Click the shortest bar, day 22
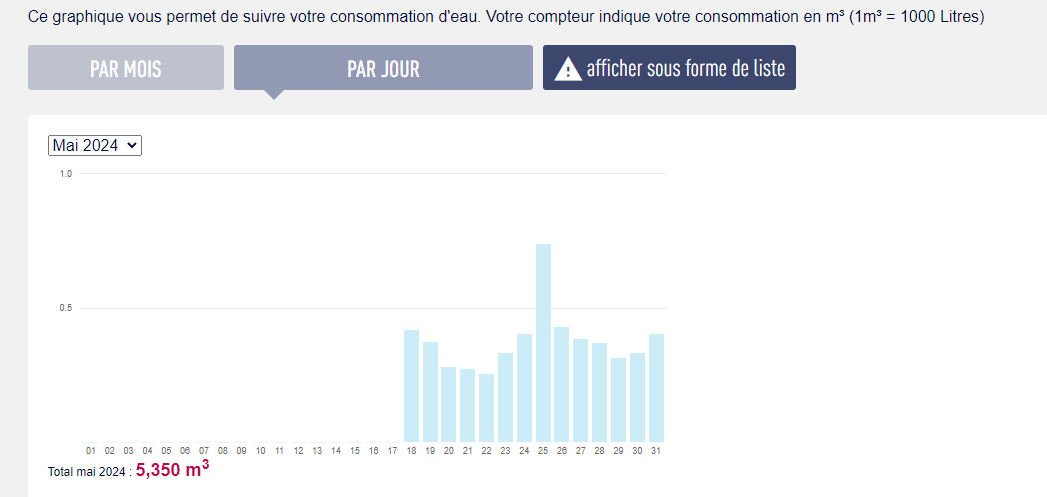This screenshot has width=1047, height=497. pyautogui.click(x=487, y=408)
